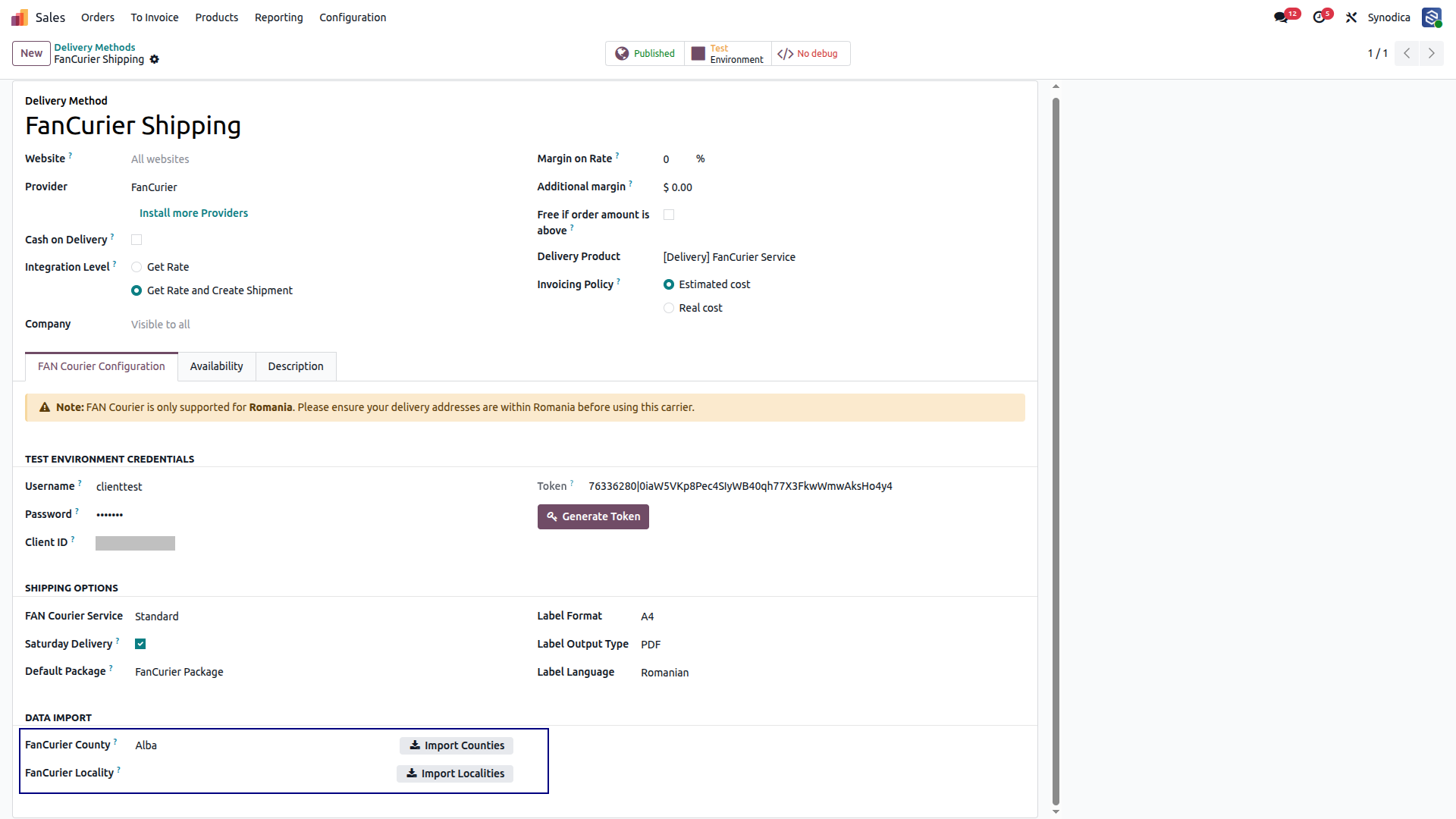The image size is (1456, 819).
Task: Go back to Delivery Methods breadcrumb
Action: click(x=95, y=47)
